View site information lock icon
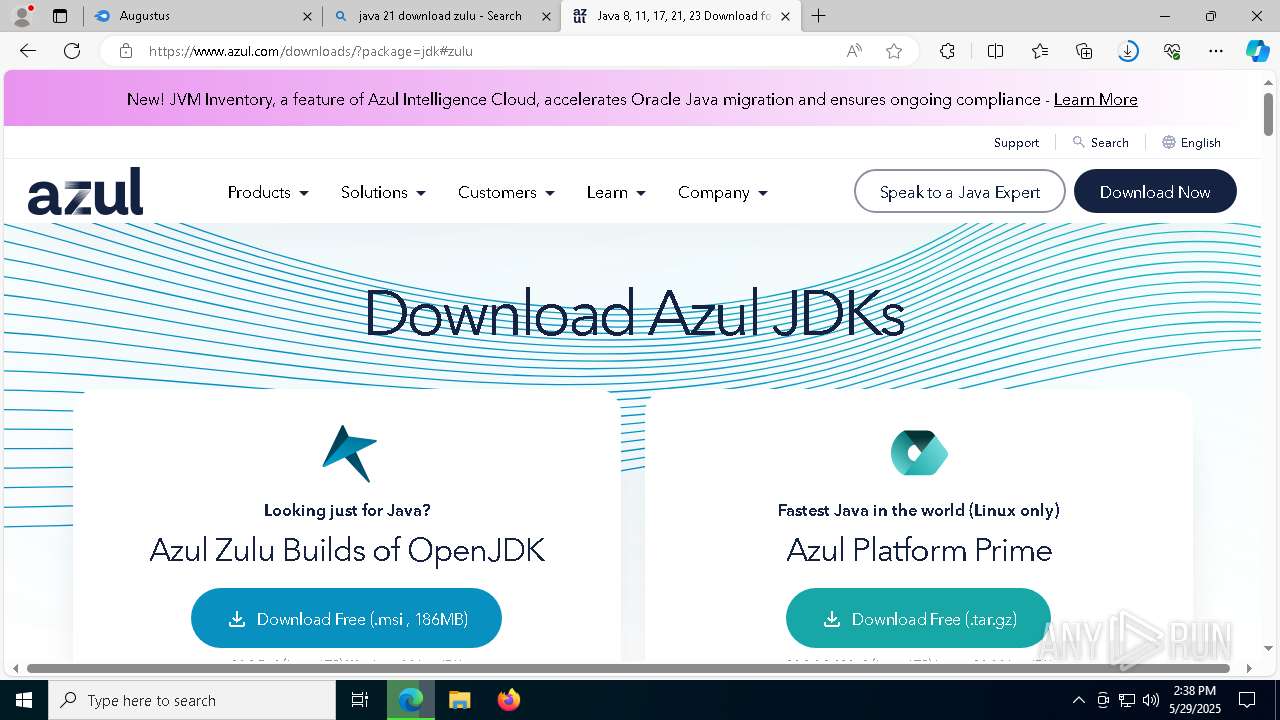This screenshot has width=1280, height=720. (126, 51)
